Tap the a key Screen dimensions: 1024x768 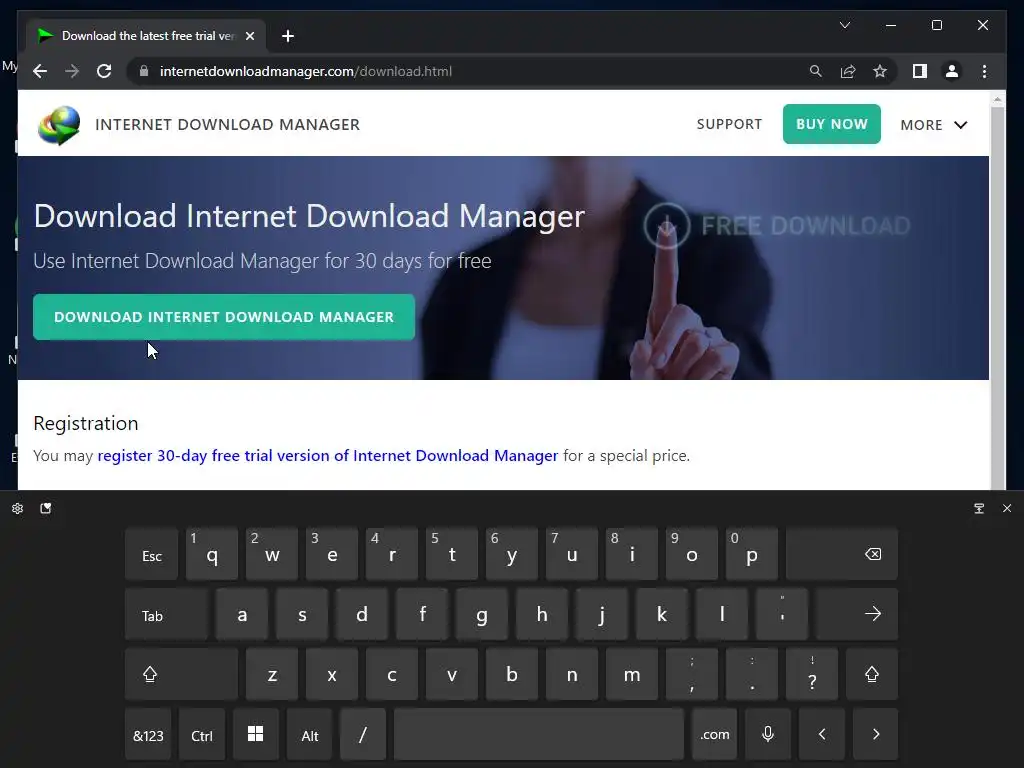tap(242, 615)
